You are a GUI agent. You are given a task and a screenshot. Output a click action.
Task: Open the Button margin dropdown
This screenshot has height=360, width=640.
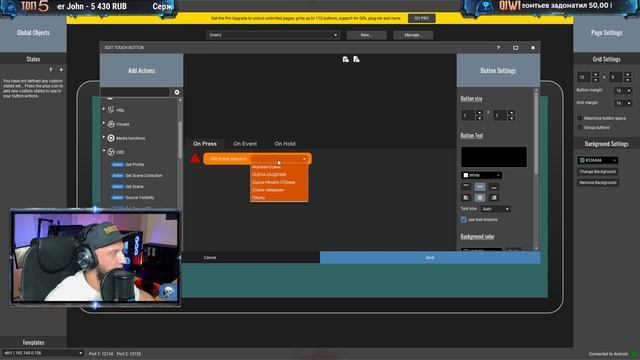(x=623, y=91)
